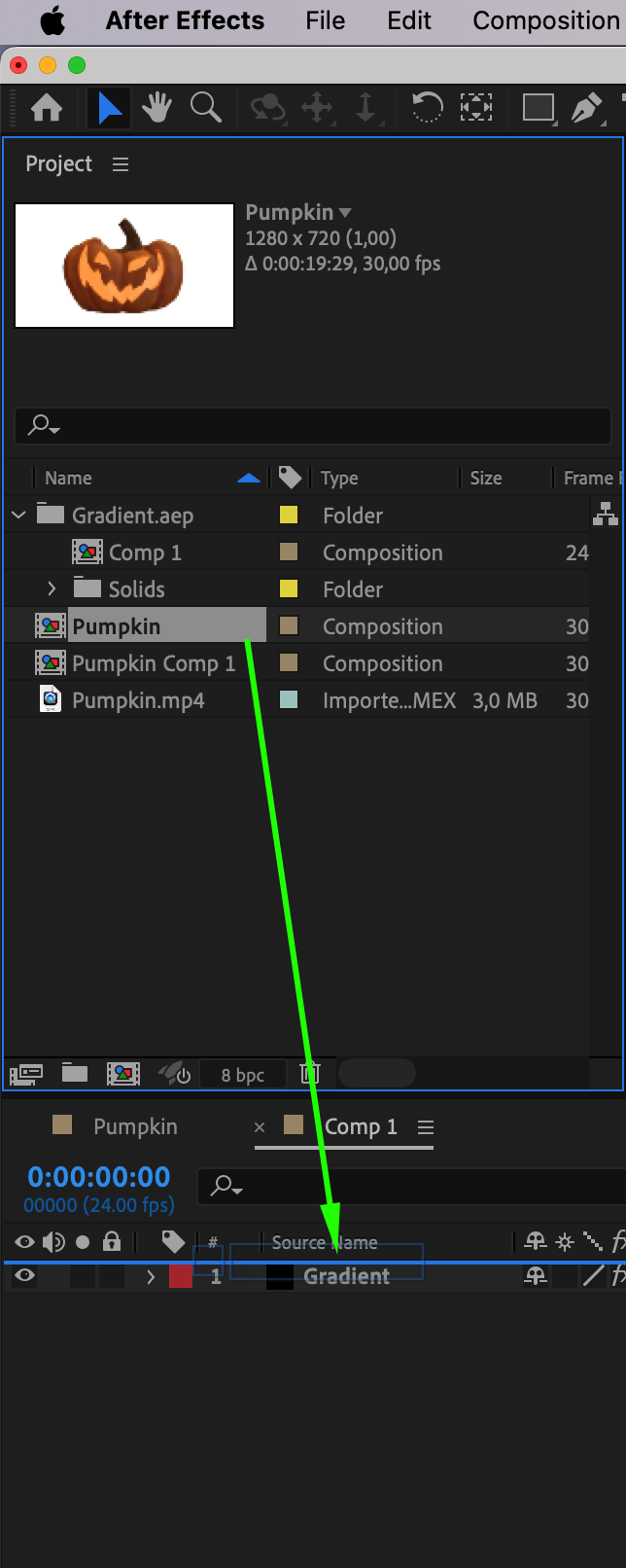Create a new composition from the Project panel footer
The width and height of the screenshot is (626, 1568).
click(123, 1073)
